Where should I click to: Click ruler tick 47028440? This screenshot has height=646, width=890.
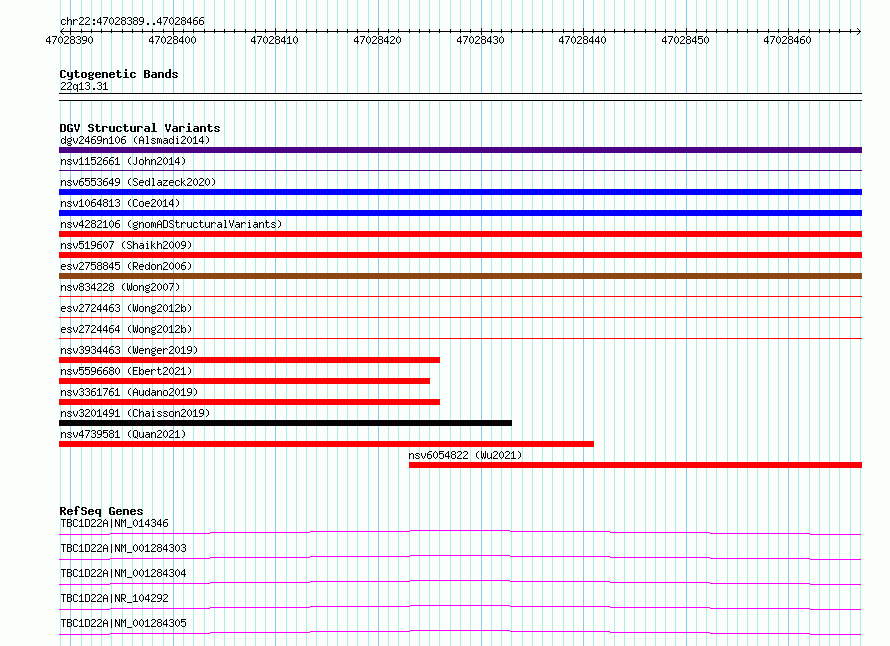tap(582, 40)
